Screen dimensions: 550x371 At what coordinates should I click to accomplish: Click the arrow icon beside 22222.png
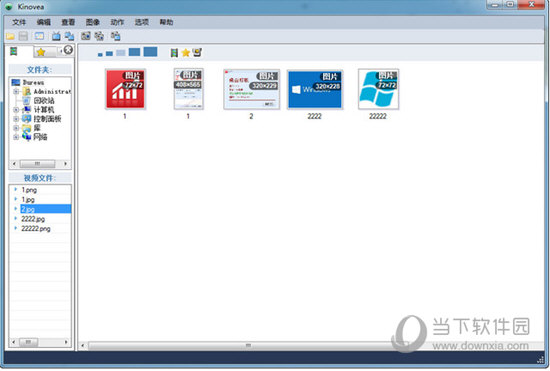(x=15, y=228)
